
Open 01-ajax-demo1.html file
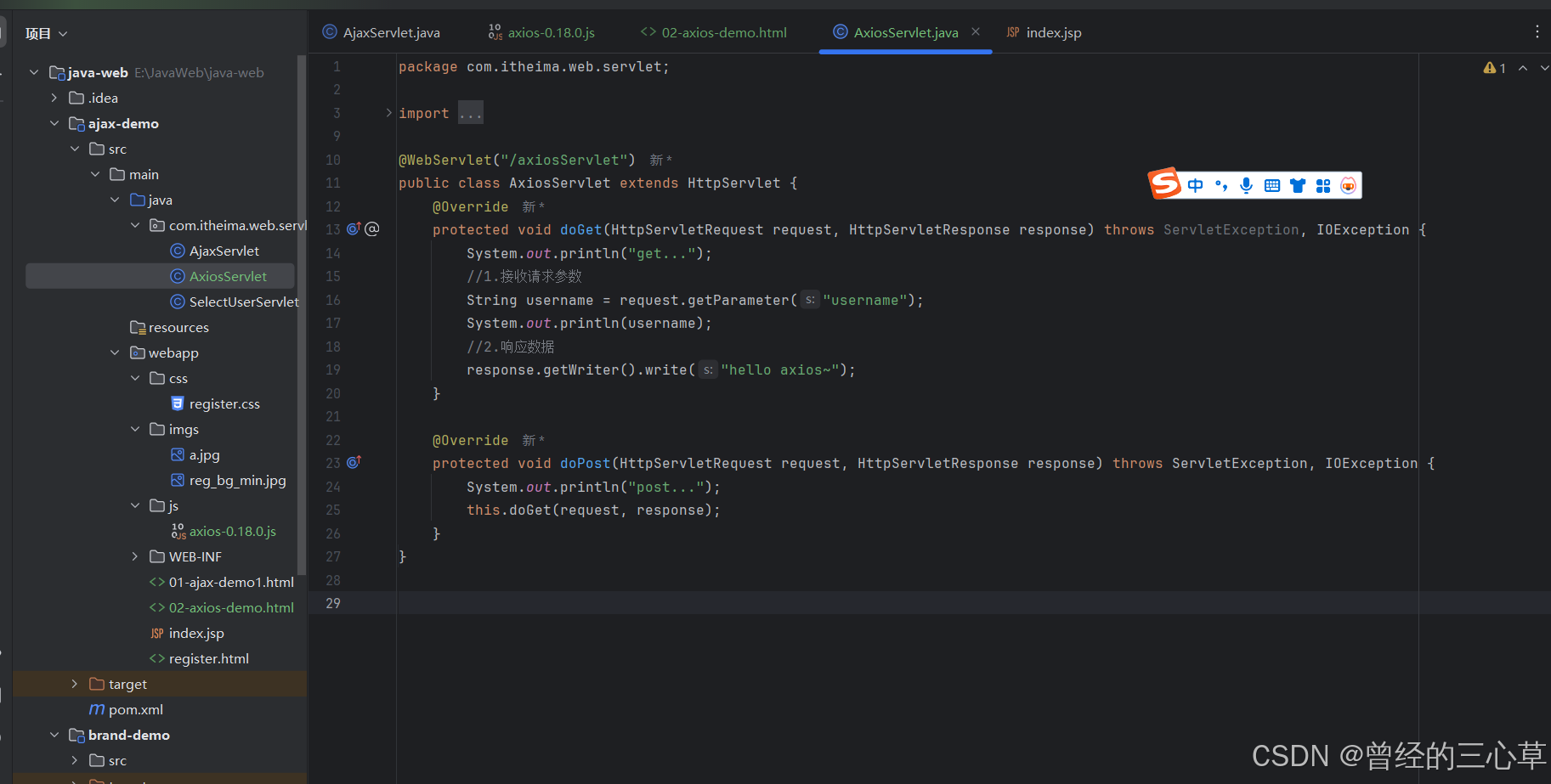[x=222, y=582]
